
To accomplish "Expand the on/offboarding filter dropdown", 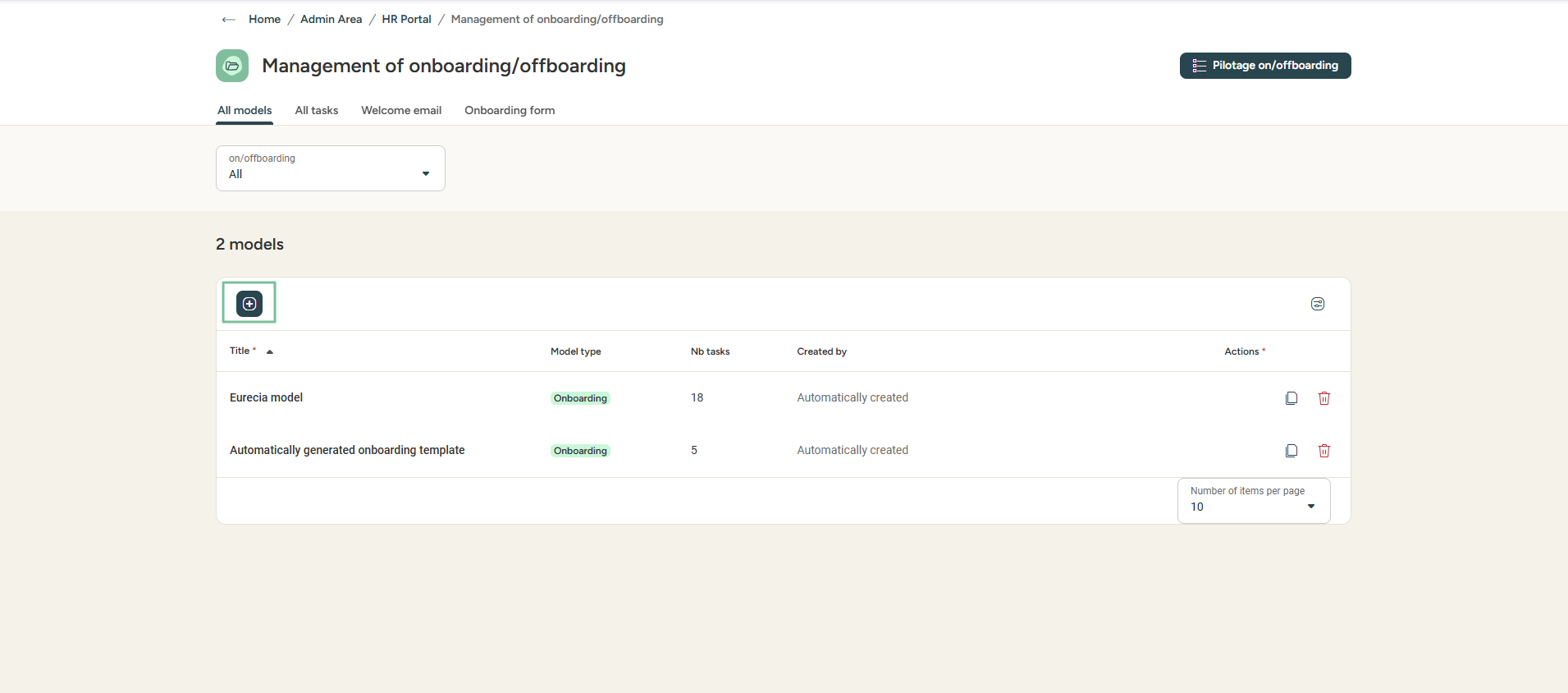I will [330, 168].
